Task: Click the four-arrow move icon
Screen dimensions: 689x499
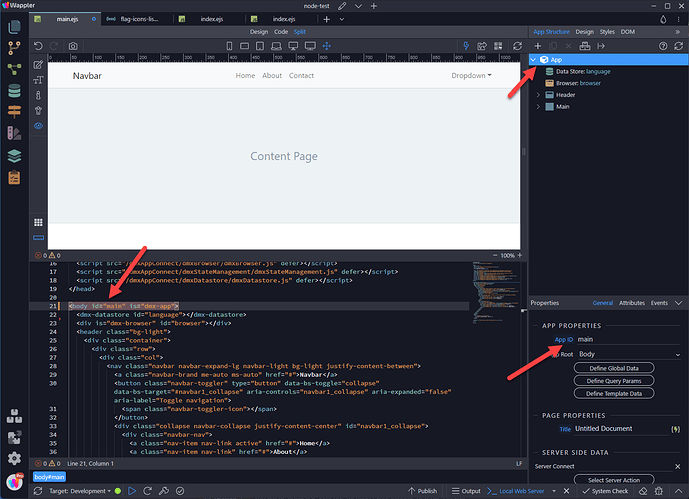Action: 326,46
